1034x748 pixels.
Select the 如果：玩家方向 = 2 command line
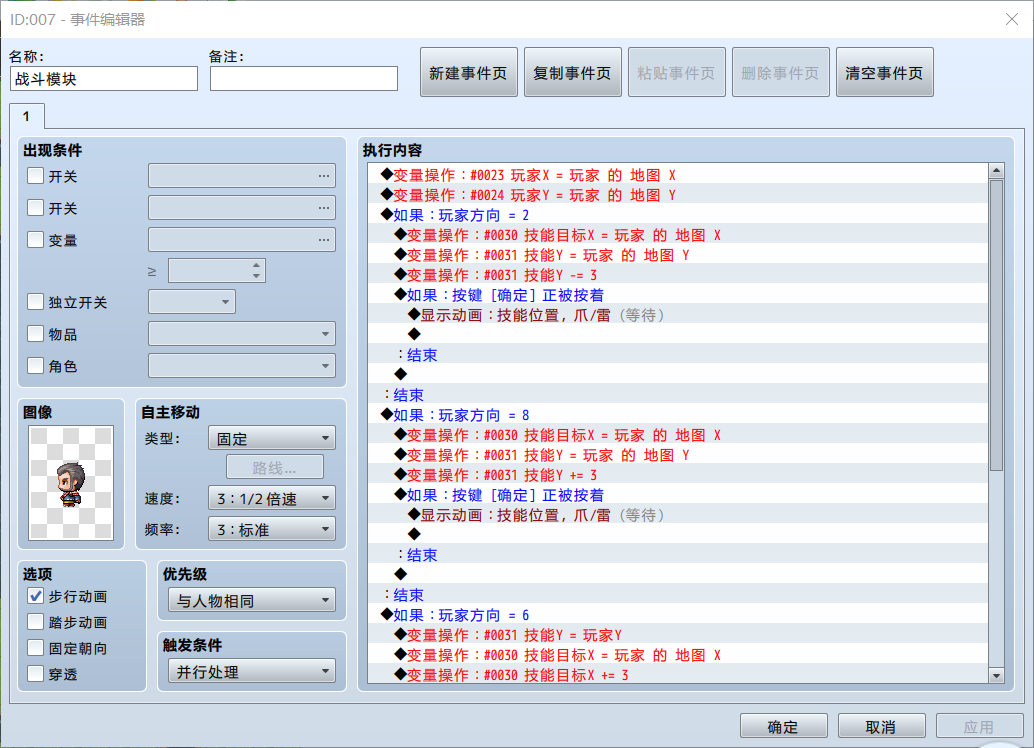tap(678, 215)
